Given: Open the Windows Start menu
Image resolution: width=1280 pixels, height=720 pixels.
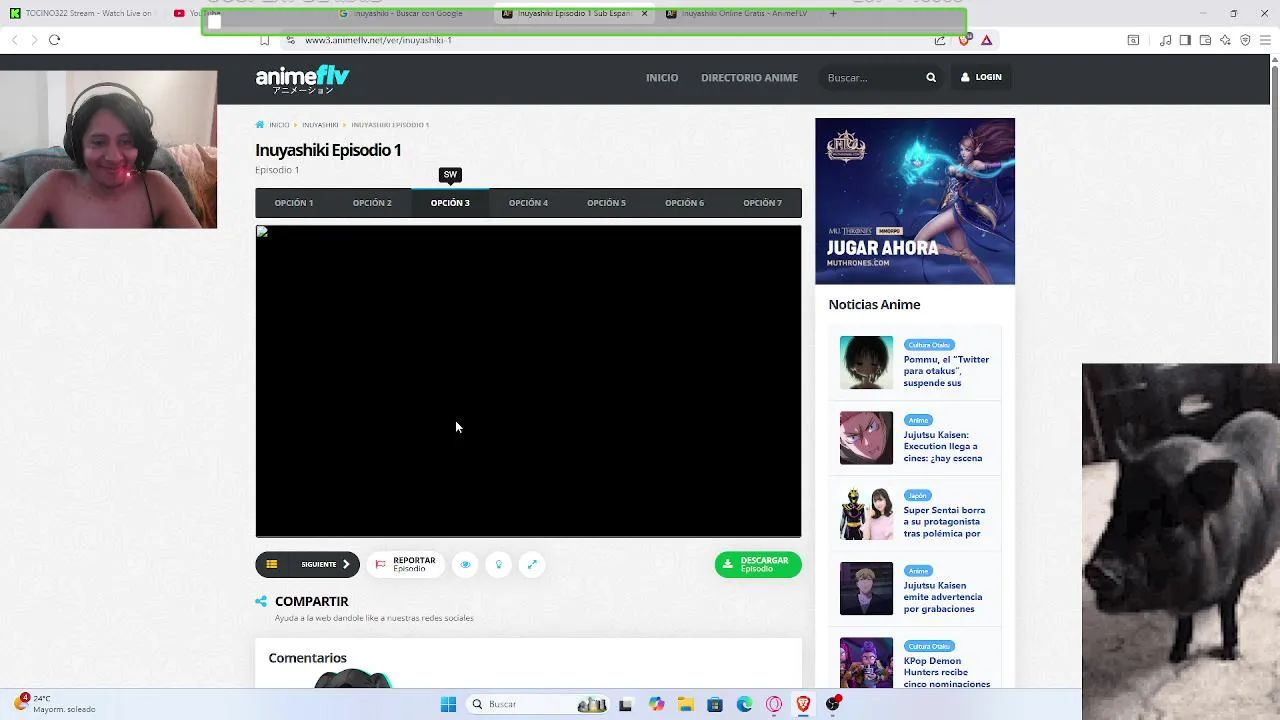Looking at the screenshot, I should (448, 704).
